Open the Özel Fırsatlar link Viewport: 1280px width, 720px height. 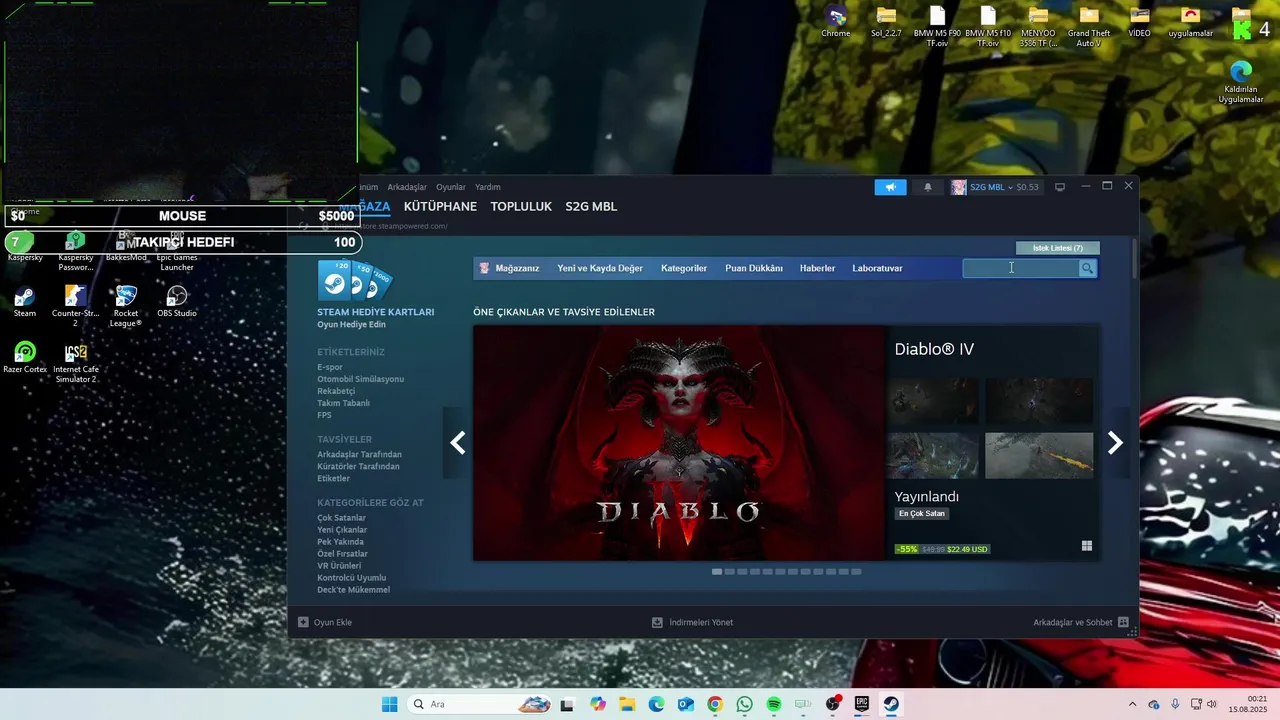[343, 554]
